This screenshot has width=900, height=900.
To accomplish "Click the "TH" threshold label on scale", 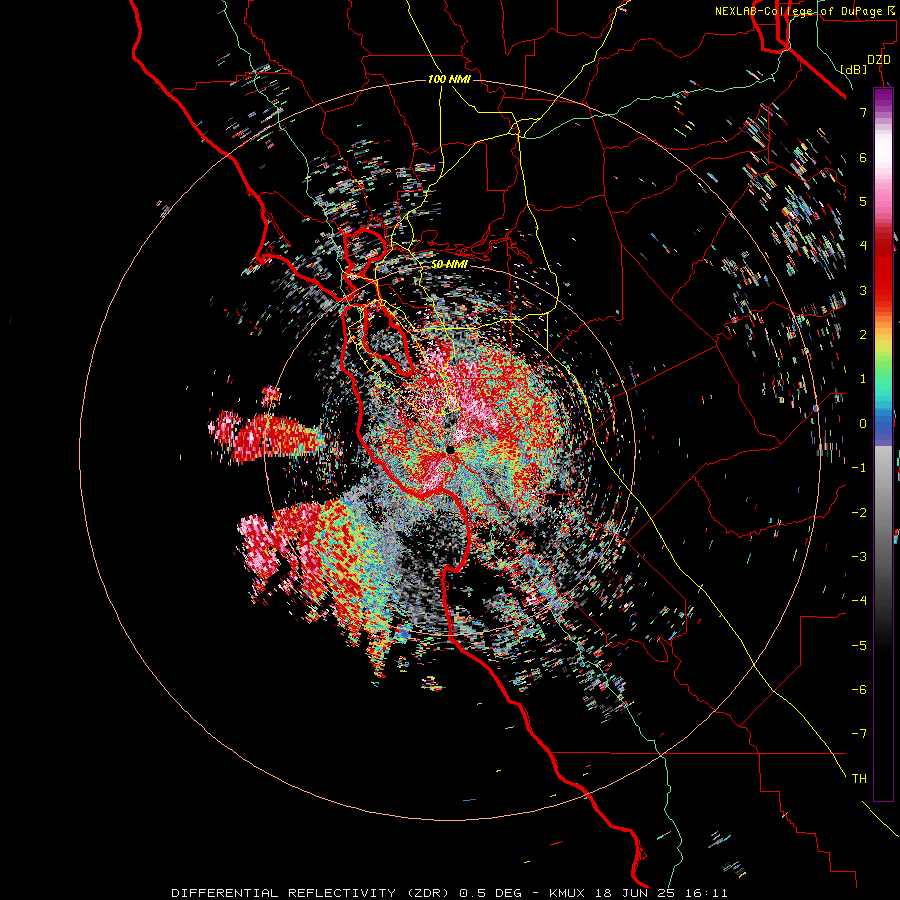I will point(859,779).
